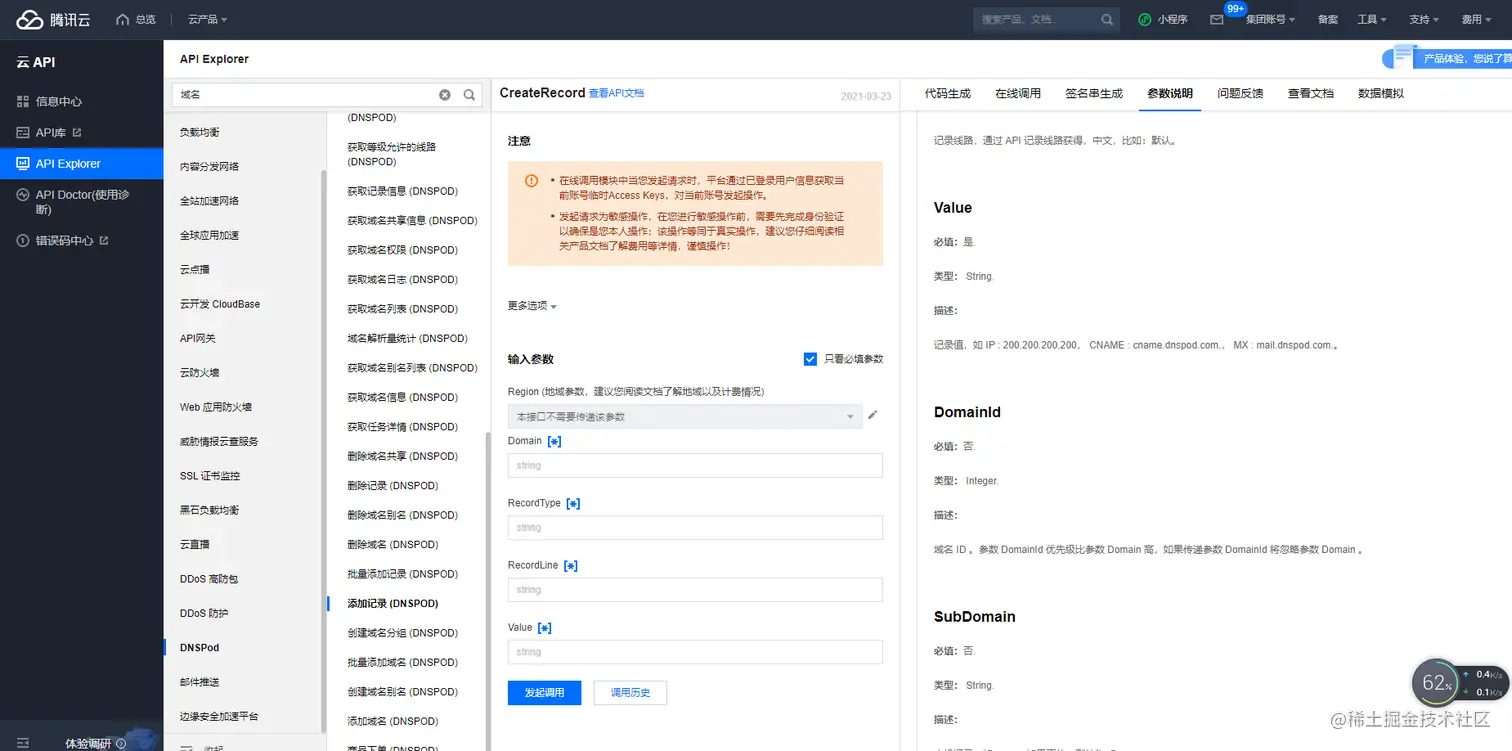Click the 发起调用 button
Screen dimensions: 1512x751
[544, 692]
